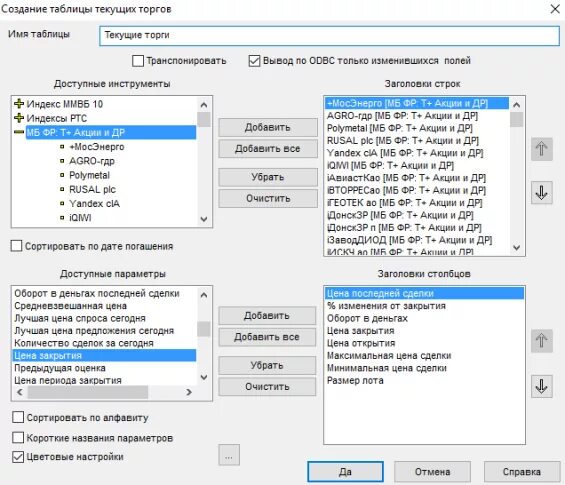
Task: Collapse the МБ ФР: Т+ Акции и ДР node
Action: (19, 132)
